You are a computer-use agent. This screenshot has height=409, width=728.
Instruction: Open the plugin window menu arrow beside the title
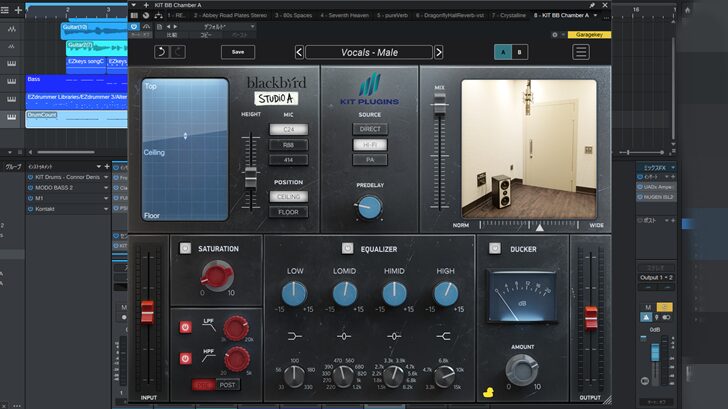point(134,5)
